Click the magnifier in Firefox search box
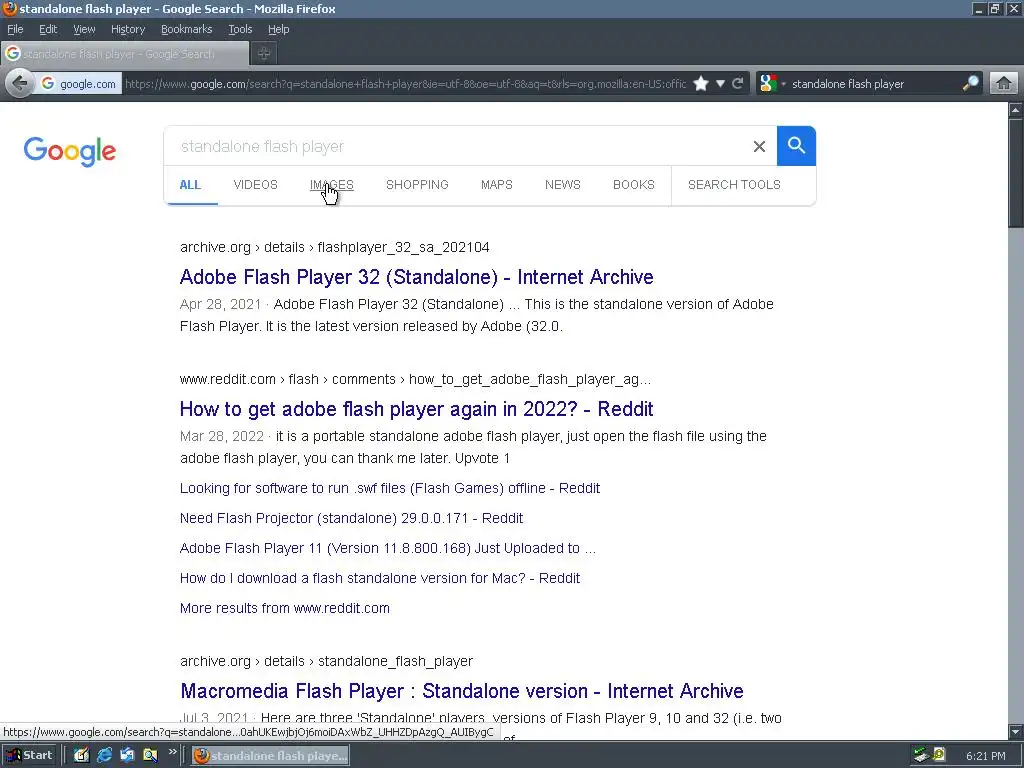Viewport: 1024px width, 768px height. (x=970, y=84)
